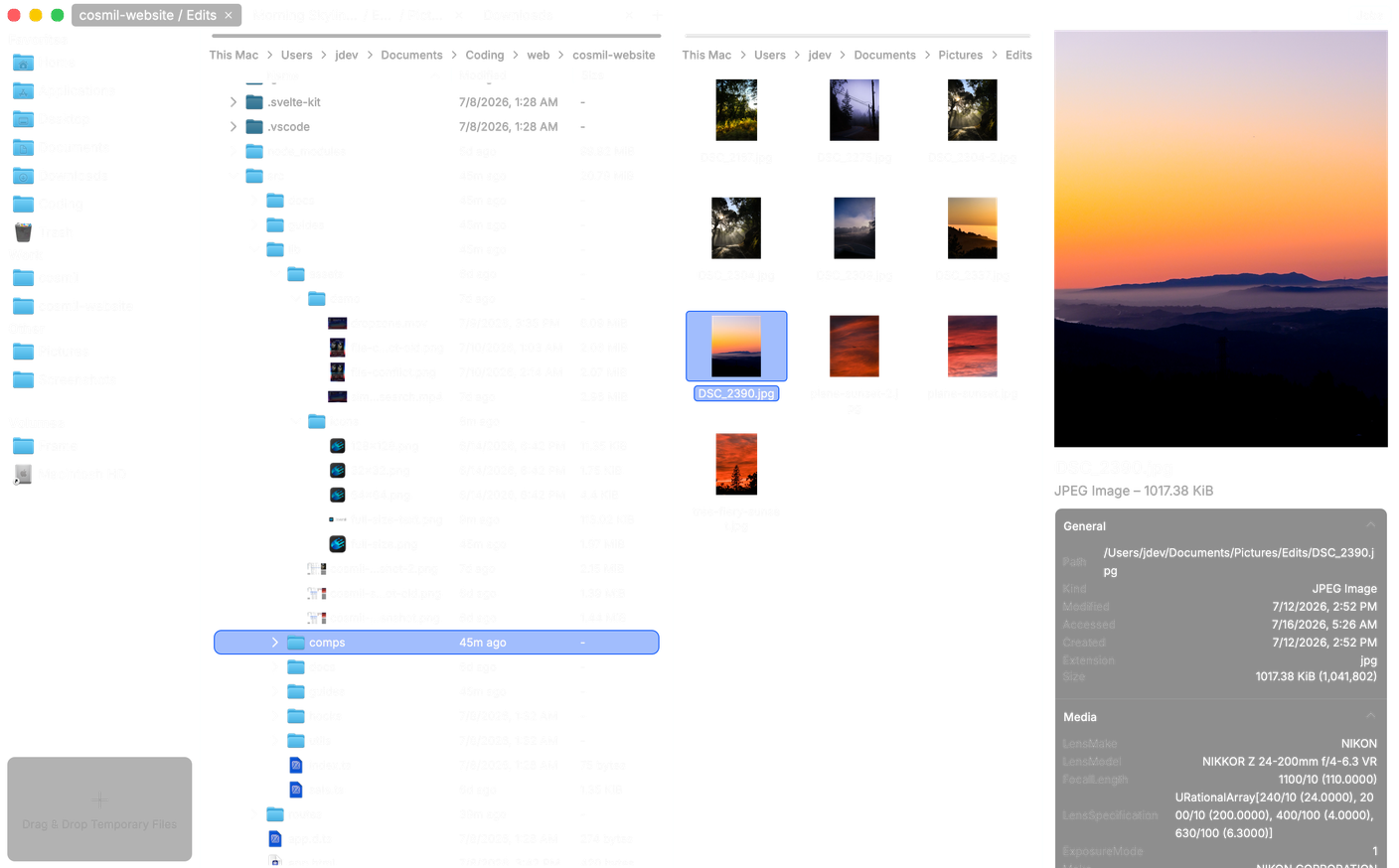Screen dimensions: 1399x868
Task: Close the cosmil-website / Edits tab
Action: pyautogui.click(x=229, y=15)
